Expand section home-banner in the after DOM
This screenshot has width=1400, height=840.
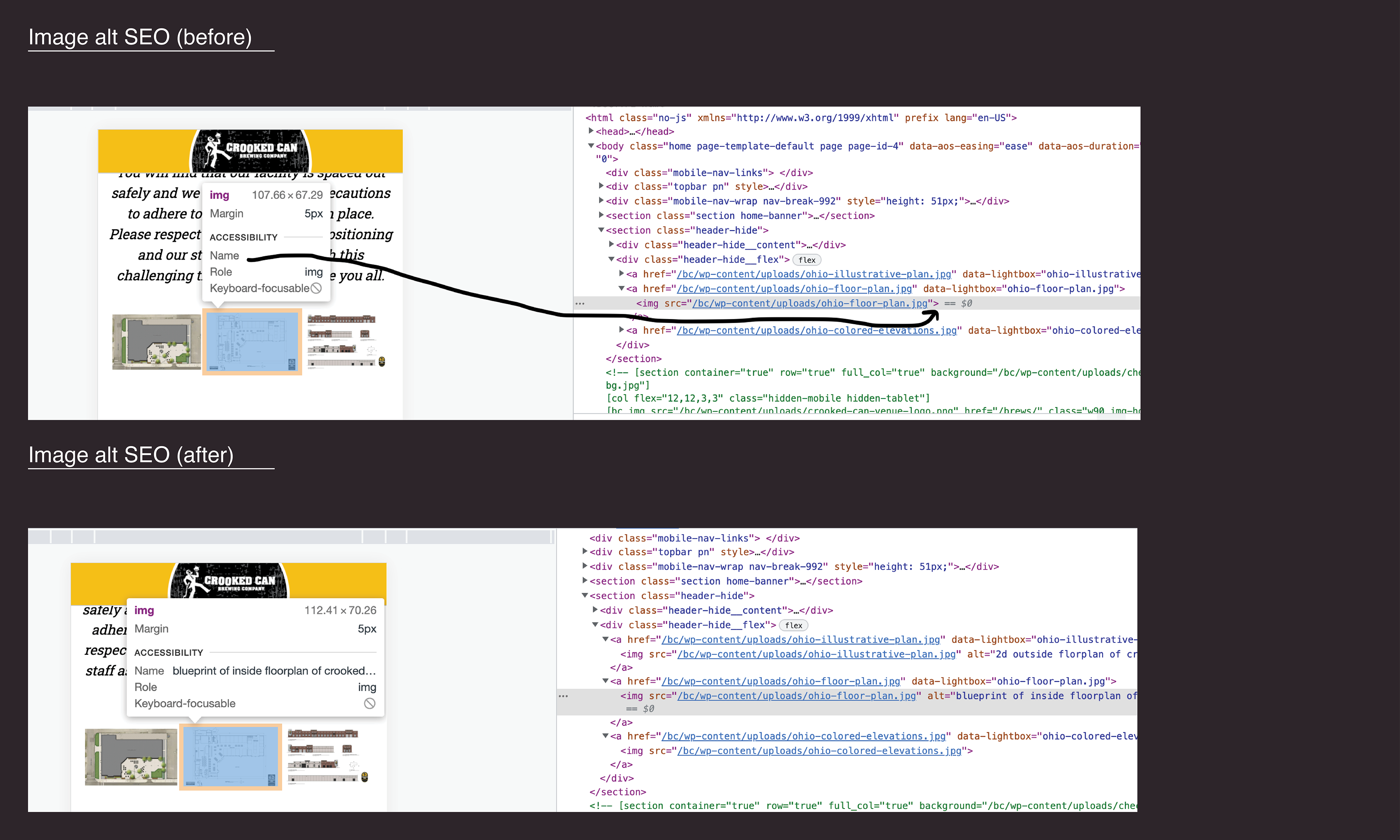point(584,581)
